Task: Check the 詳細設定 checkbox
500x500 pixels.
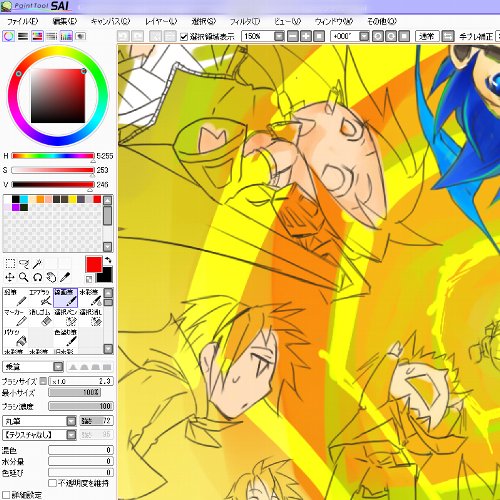Action: point(6,495)
